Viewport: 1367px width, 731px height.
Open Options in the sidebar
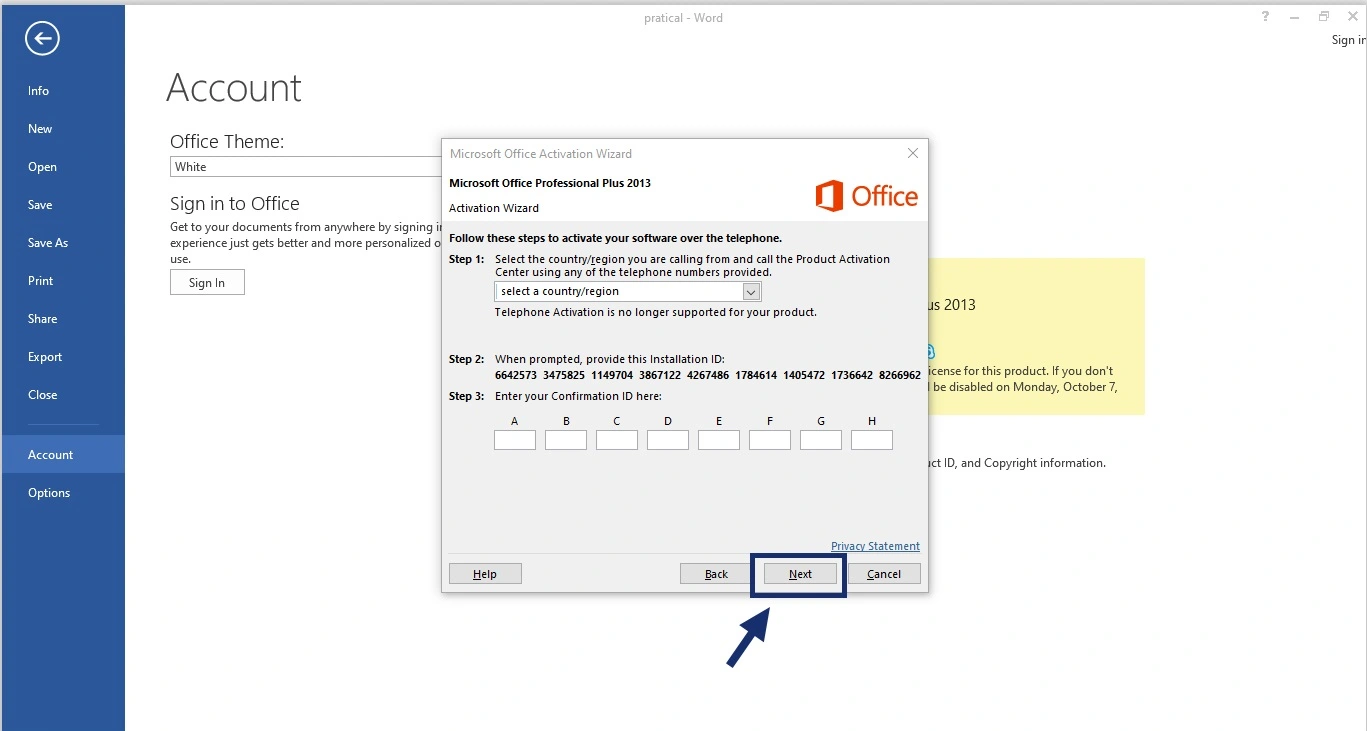pos(49,493)
